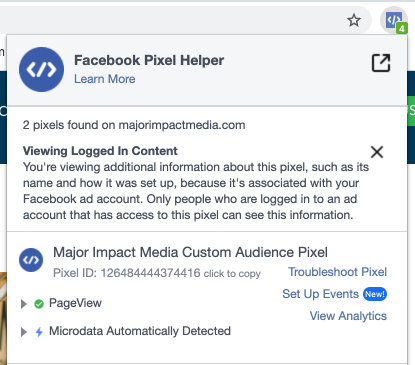Click Microdata Automatically Detected label

pos(140,331)
